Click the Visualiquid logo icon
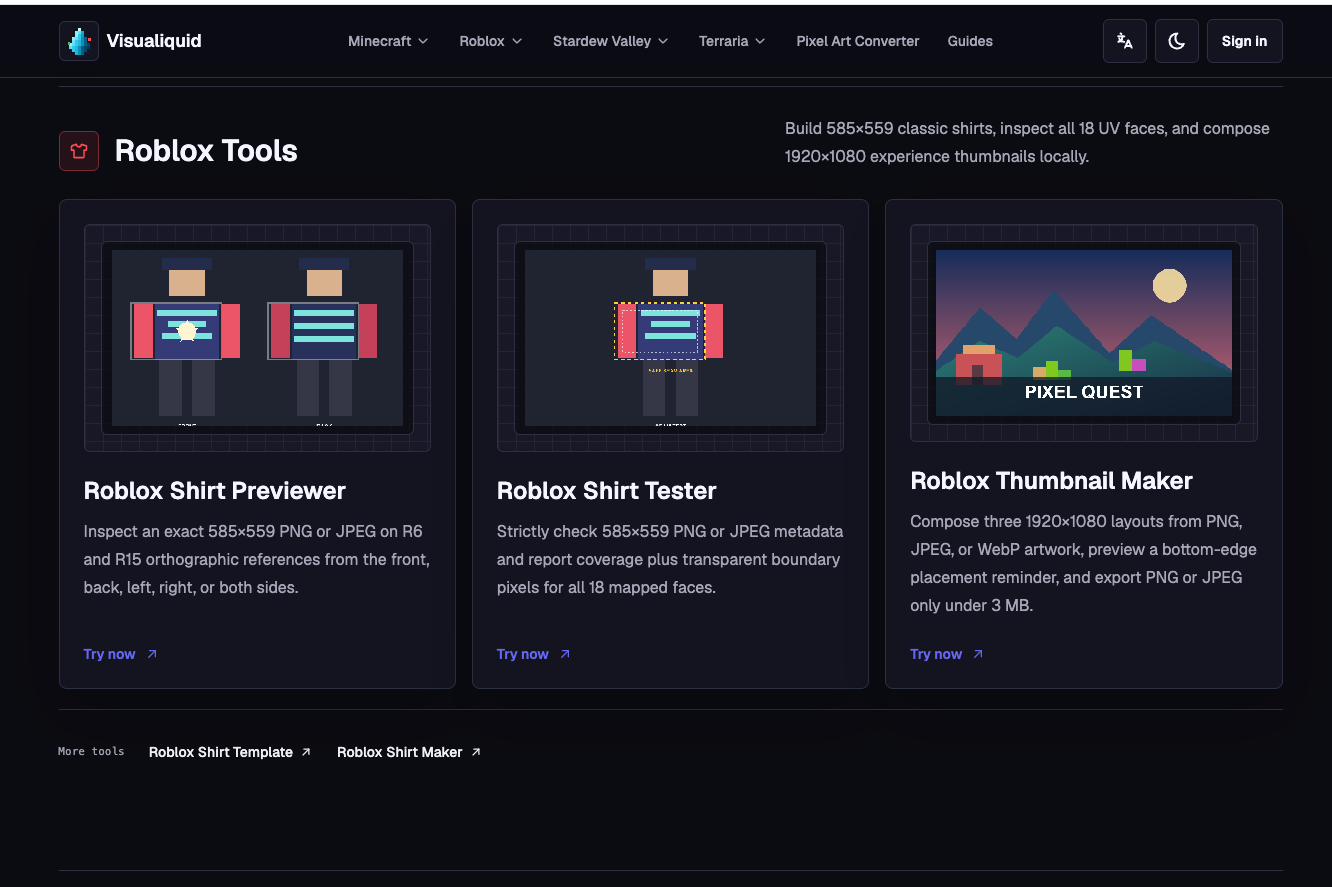The height and width of the screenshot is (887, 1332). coord(79,41)
